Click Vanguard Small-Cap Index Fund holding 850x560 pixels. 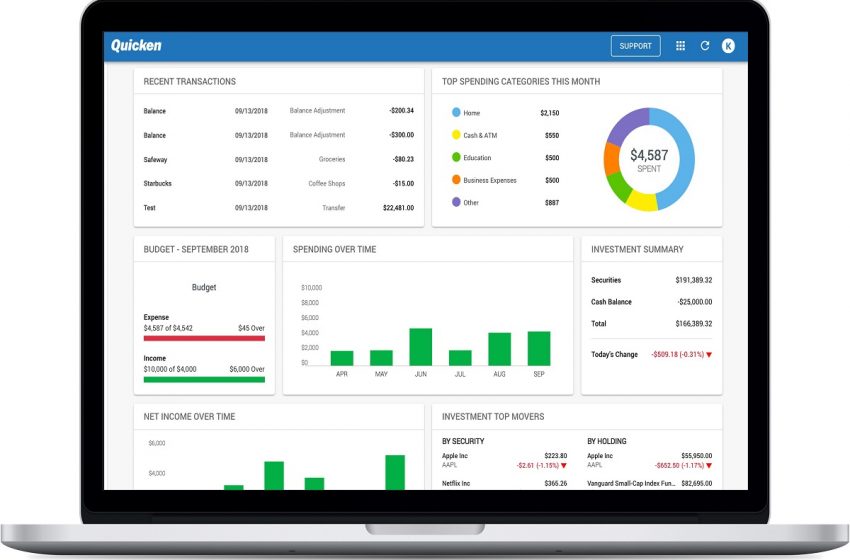pyautogui.click(x=649, y=484)
